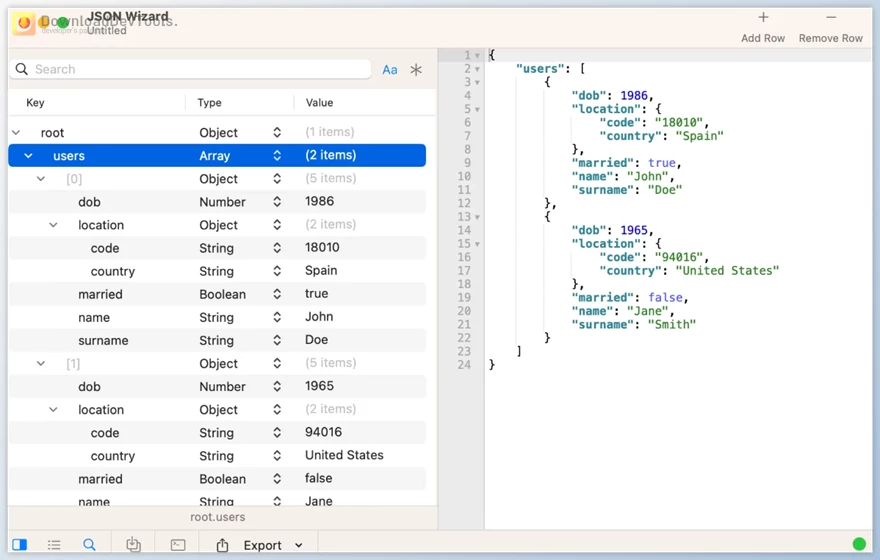Collapse the [0] object node
The width and height of the screenshot is (880, 560).
click(41, 178)
